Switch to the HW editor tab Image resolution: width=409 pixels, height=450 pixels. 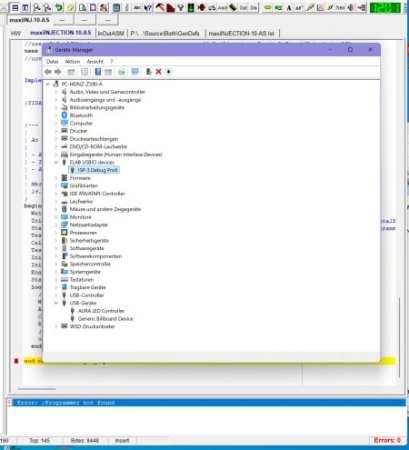16,33
